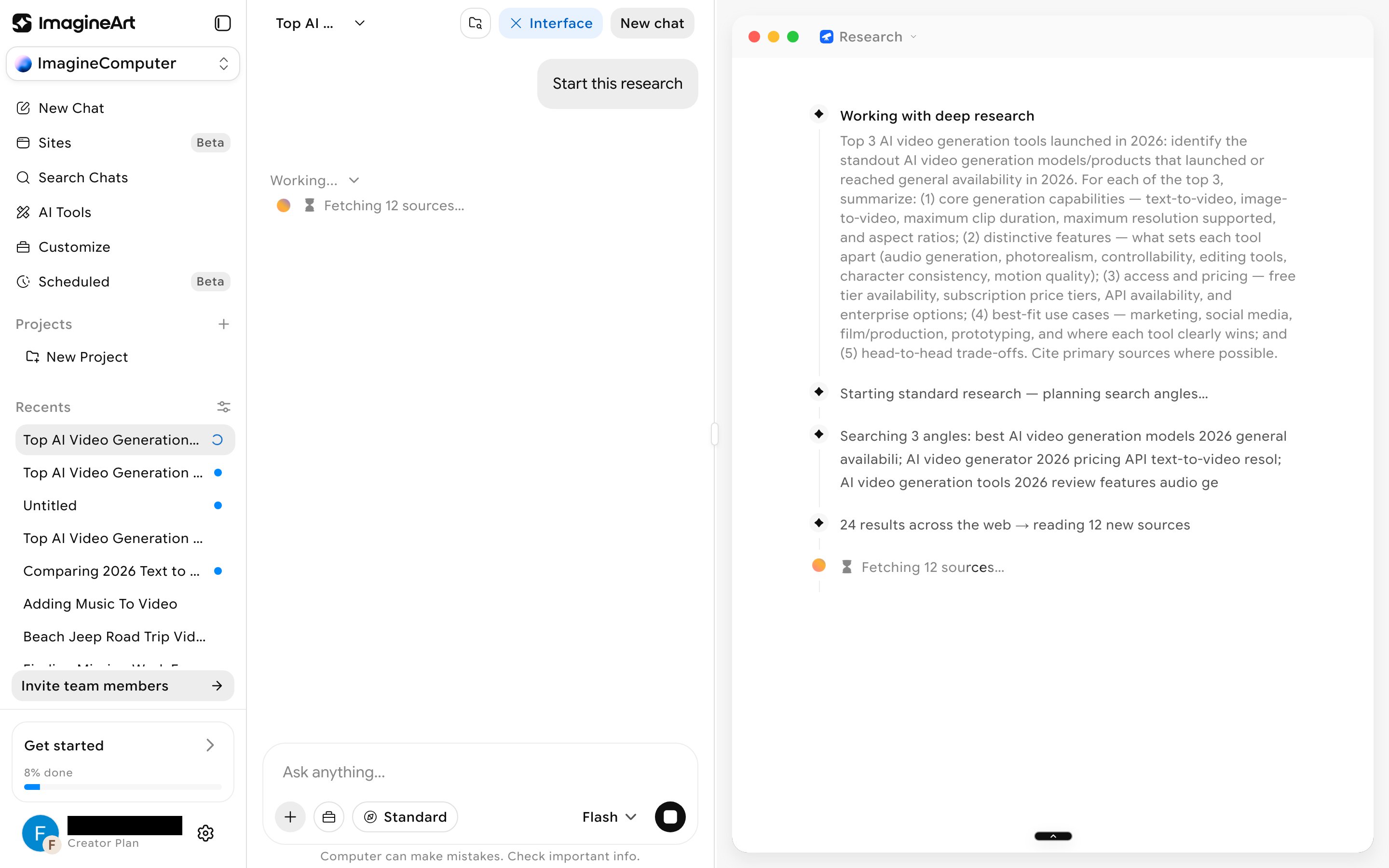Screen dimensions: 1389x868
Task: Click the user avatar F
Action: pos(40,833)
